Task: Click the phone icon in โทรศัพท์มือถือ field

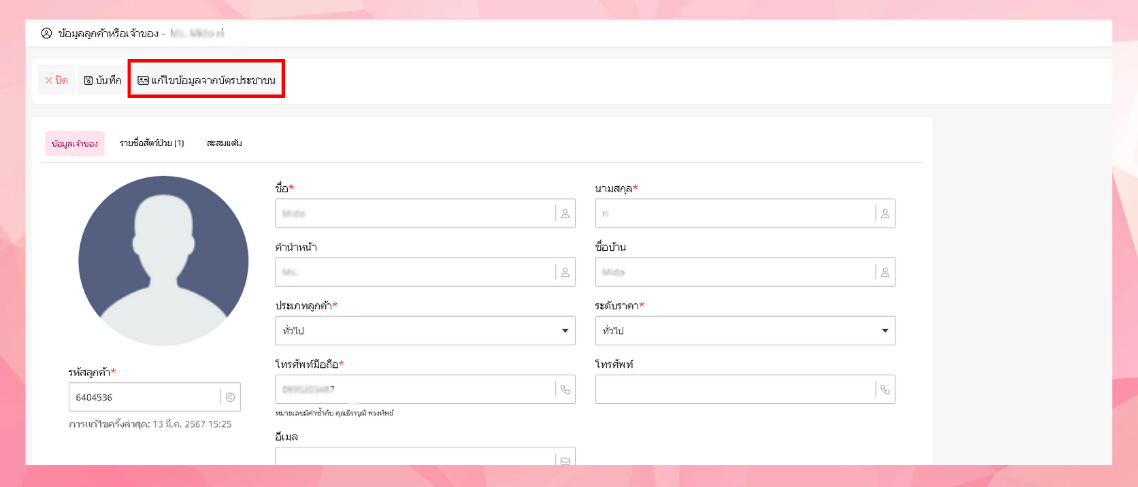Action: (565, 390)
